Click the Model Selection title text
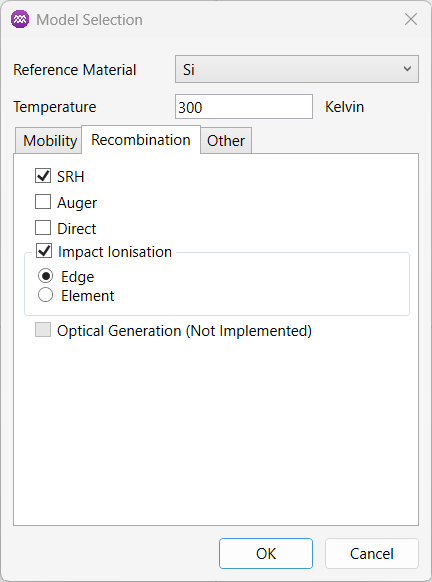The image size is (432, 582). (89, 20)
